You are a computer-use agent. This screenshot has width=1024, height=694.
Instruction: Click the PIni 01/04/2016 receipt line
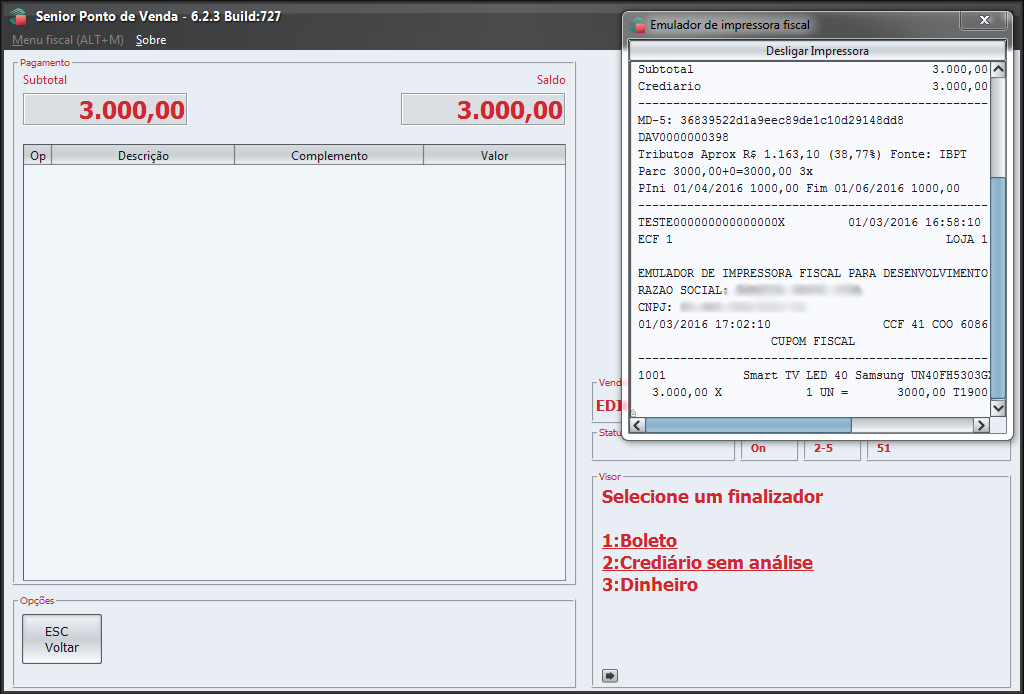point(799,189)
